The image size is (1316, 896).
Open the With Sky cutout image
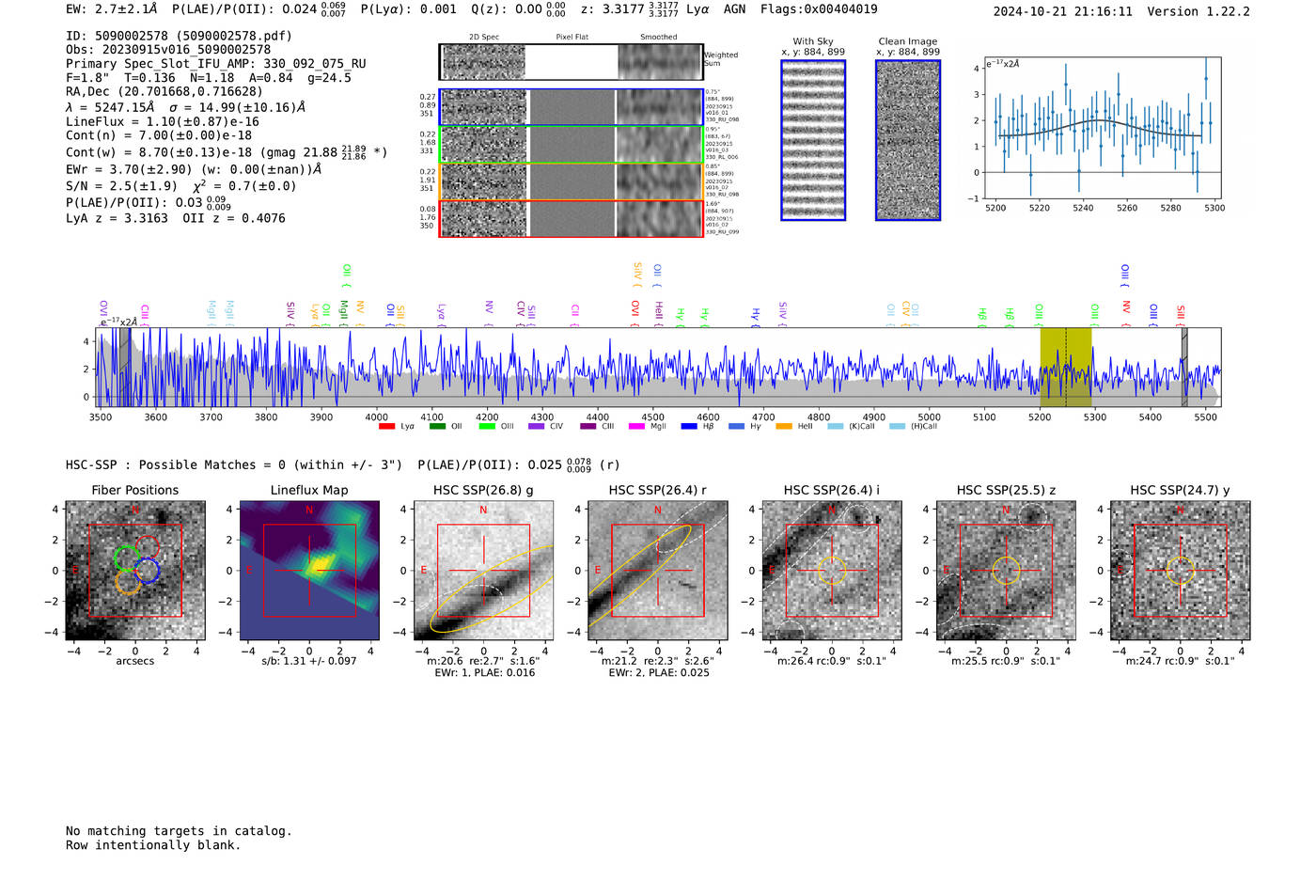point(813,140)
